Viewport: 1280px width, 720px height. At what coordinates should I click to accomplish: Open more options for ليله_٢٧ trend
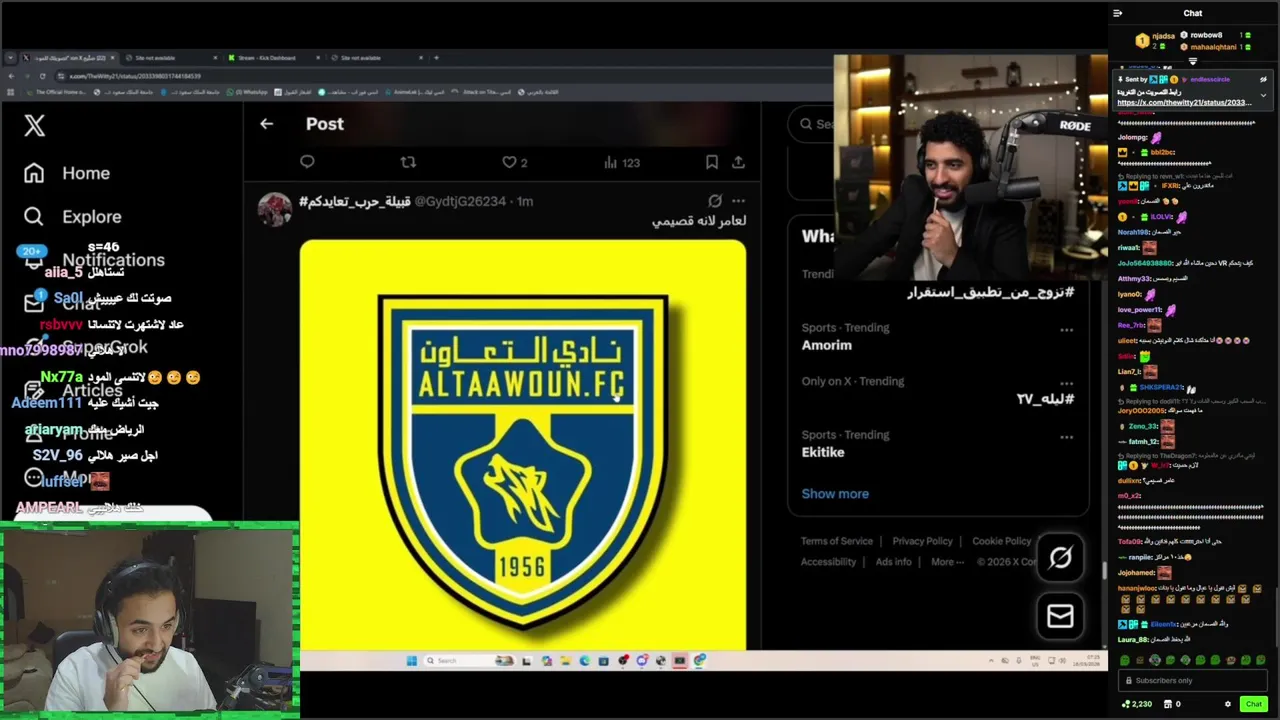pyautogui.click(x=1066, y=384)
